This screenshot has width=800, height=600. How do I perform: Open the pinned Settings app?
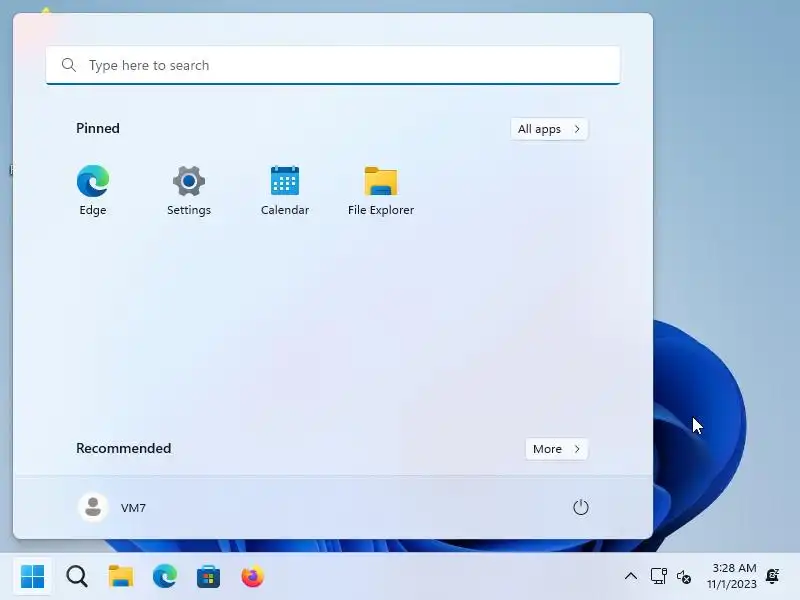click(189, 190)
